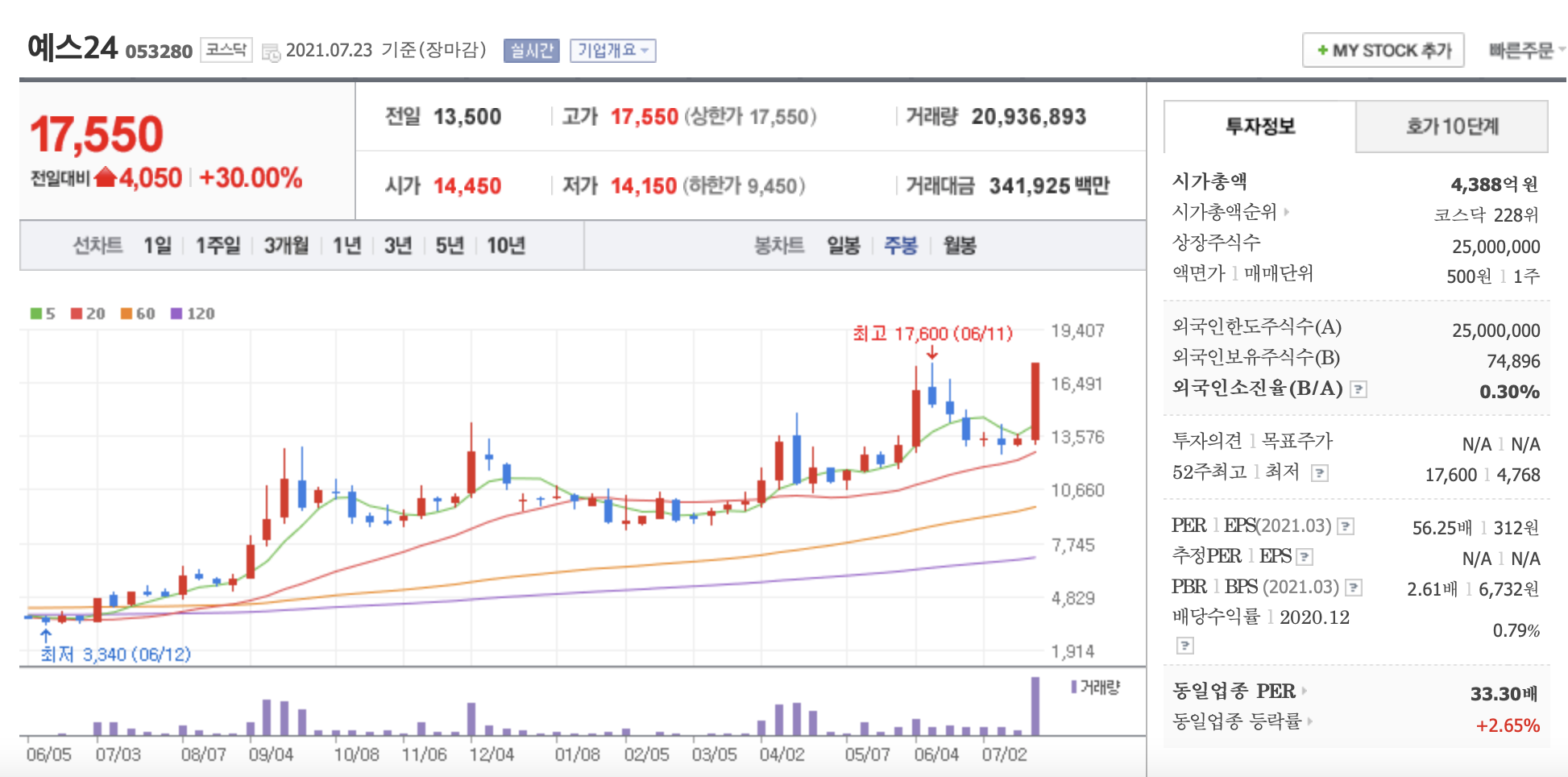Click the current price 17,550 in red

(x=97, y=134)
